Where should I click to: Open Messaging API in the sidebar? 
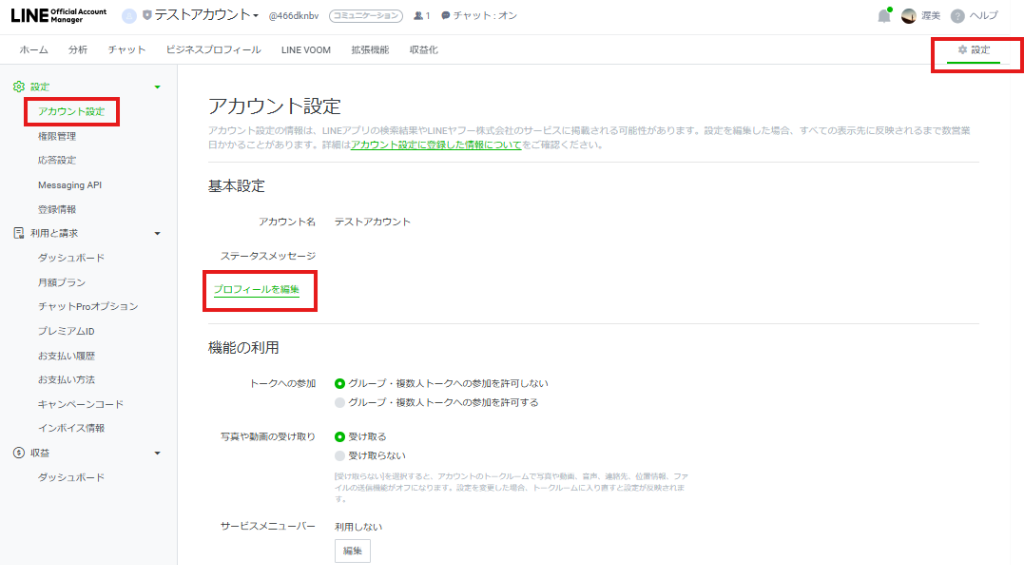pyautogui.click(x=70, y=185)
